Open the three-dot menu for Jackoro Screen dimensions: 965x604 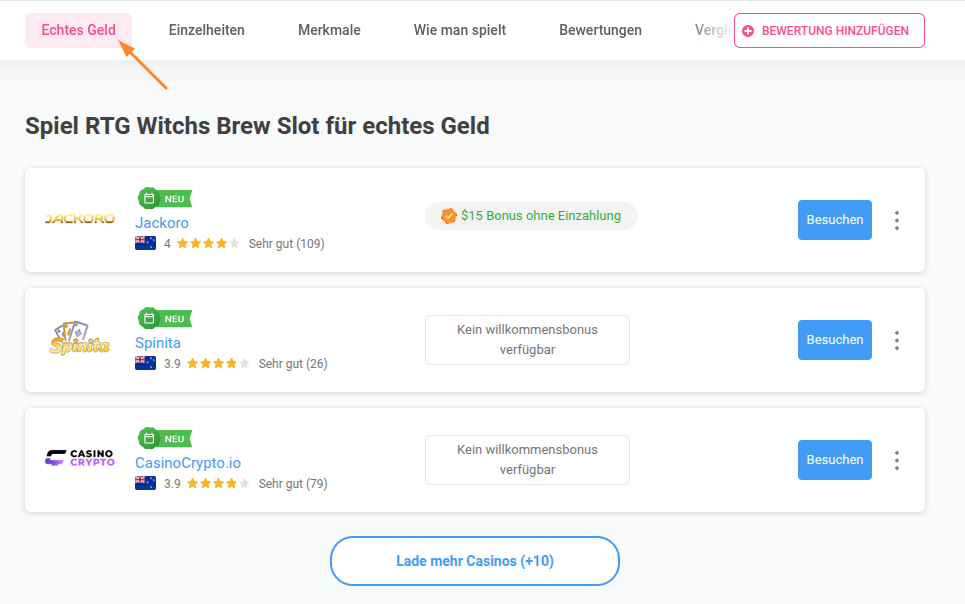(897, 220)
